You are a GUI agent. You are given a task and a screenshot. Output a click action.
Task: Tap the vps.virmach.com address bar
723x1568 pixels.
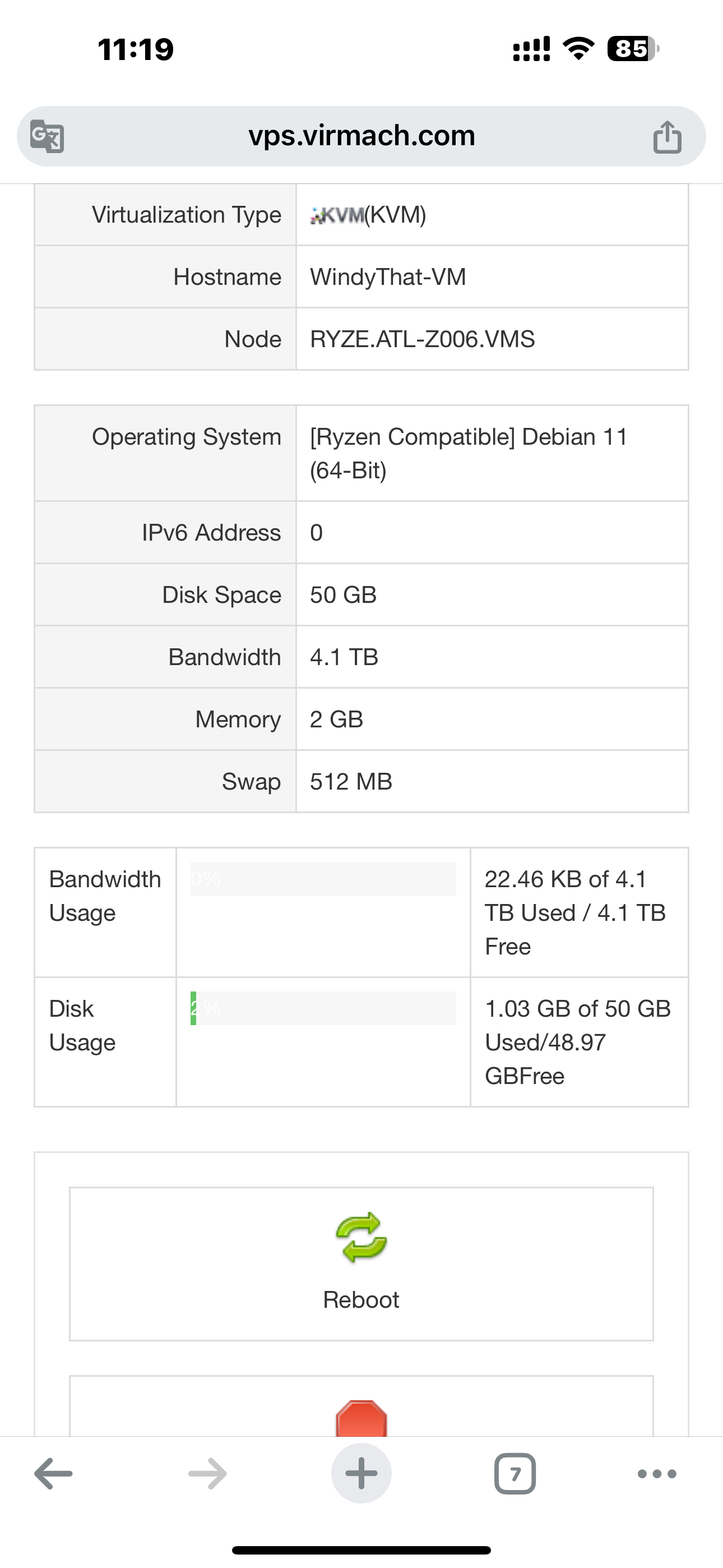point(361,136)
